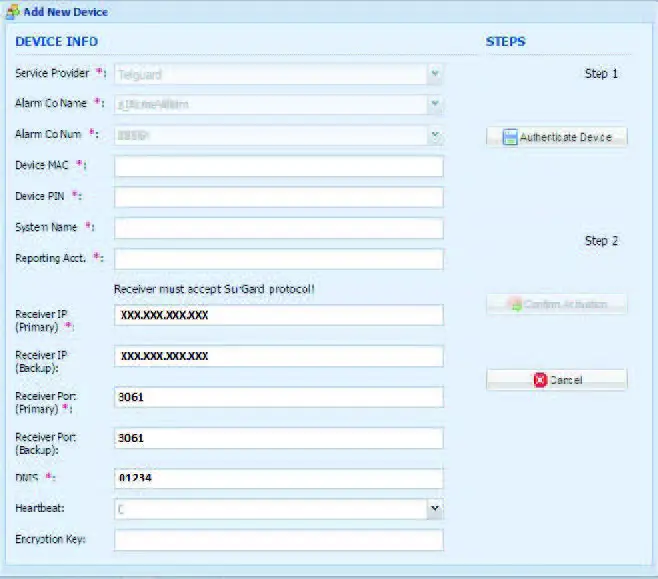The width and height of the screenshot is (658, 579).
Task: Focus the Device MAC input field
Action: pos(279,166)
